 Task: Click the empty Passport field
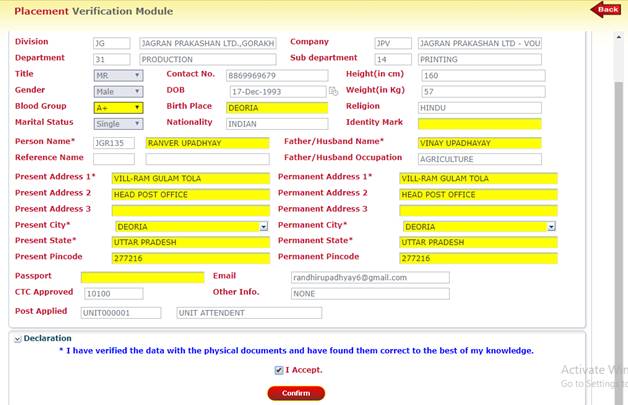click(x=143, y=277)
